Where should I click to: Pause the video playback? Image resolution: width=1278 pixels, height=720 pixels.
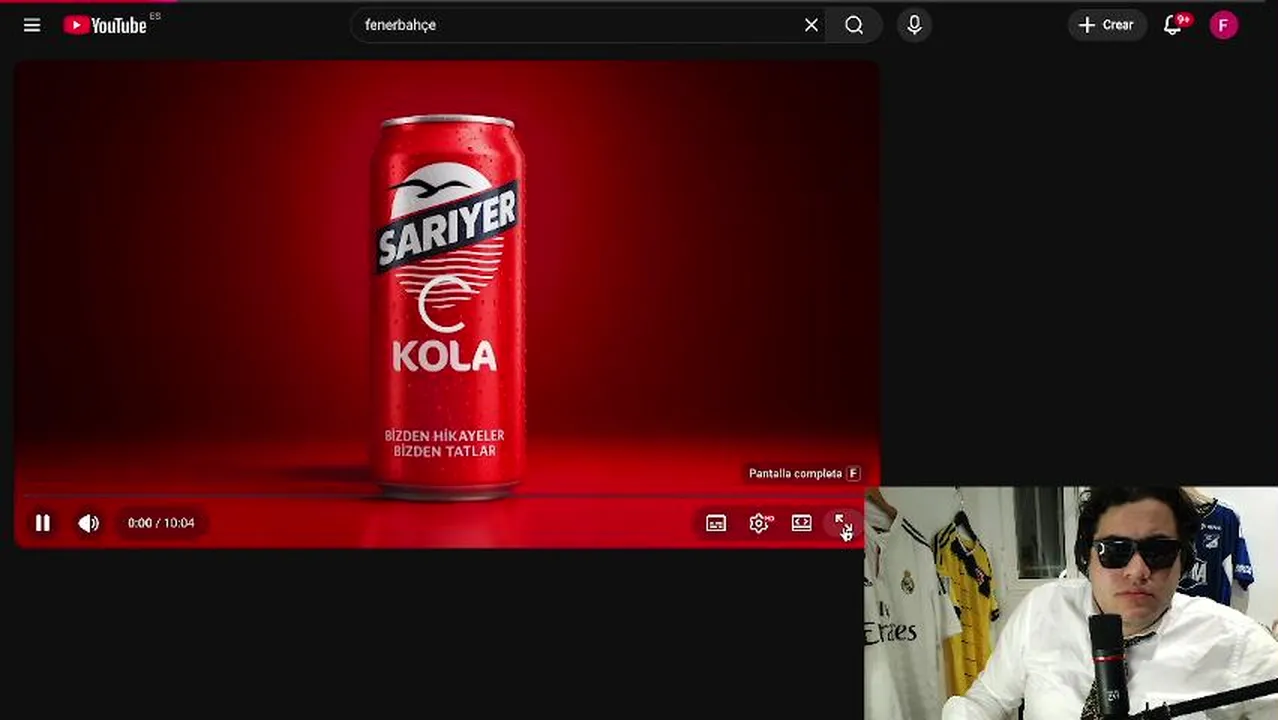coord(42,523)
